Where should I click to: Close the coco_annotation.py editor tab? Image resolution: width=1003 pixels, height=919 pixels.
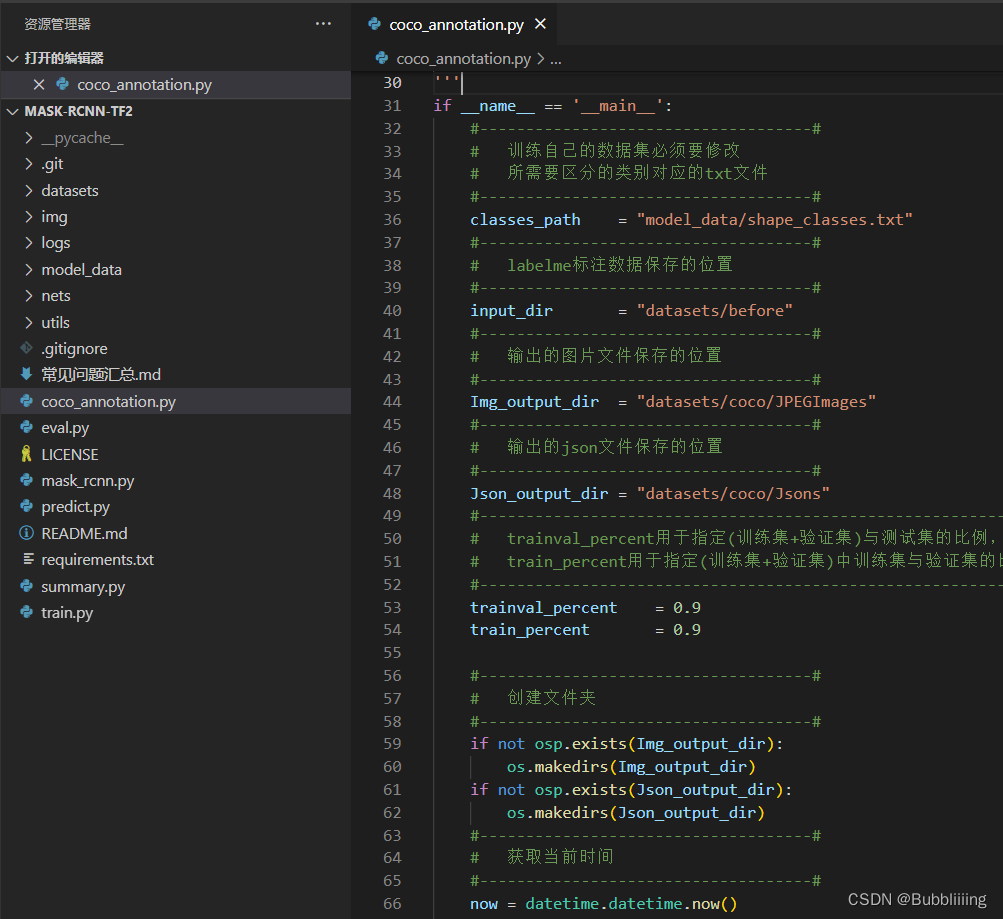(x=541, y=24)
